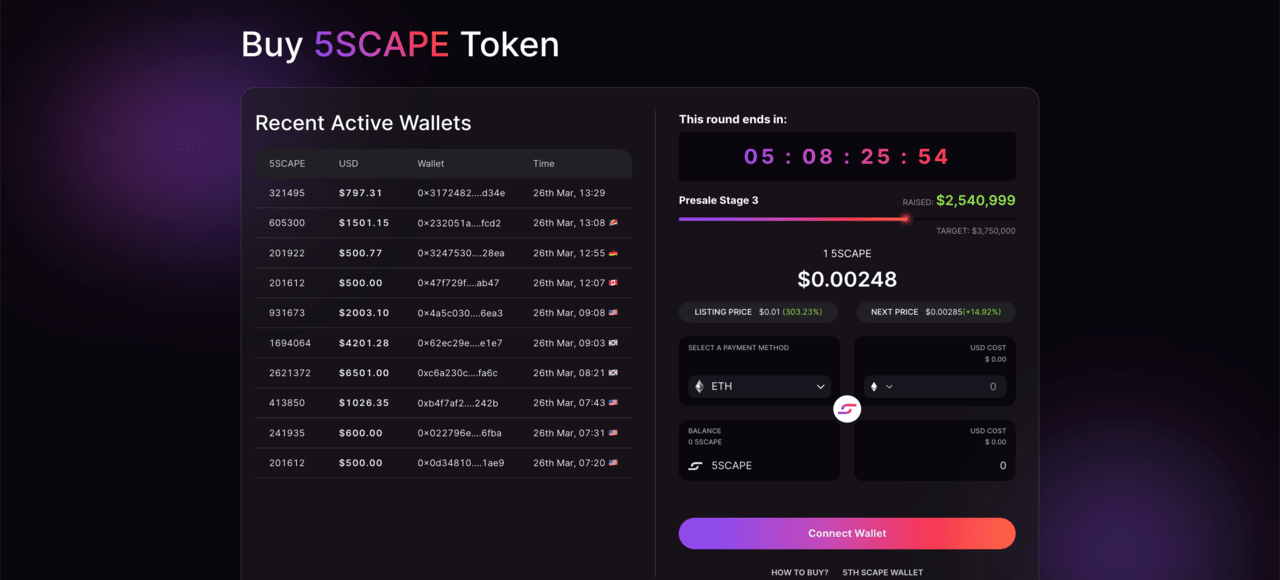1280x580 pixels.
Task: Click the US flag on the 07:20 row
Action: [613, 463]
